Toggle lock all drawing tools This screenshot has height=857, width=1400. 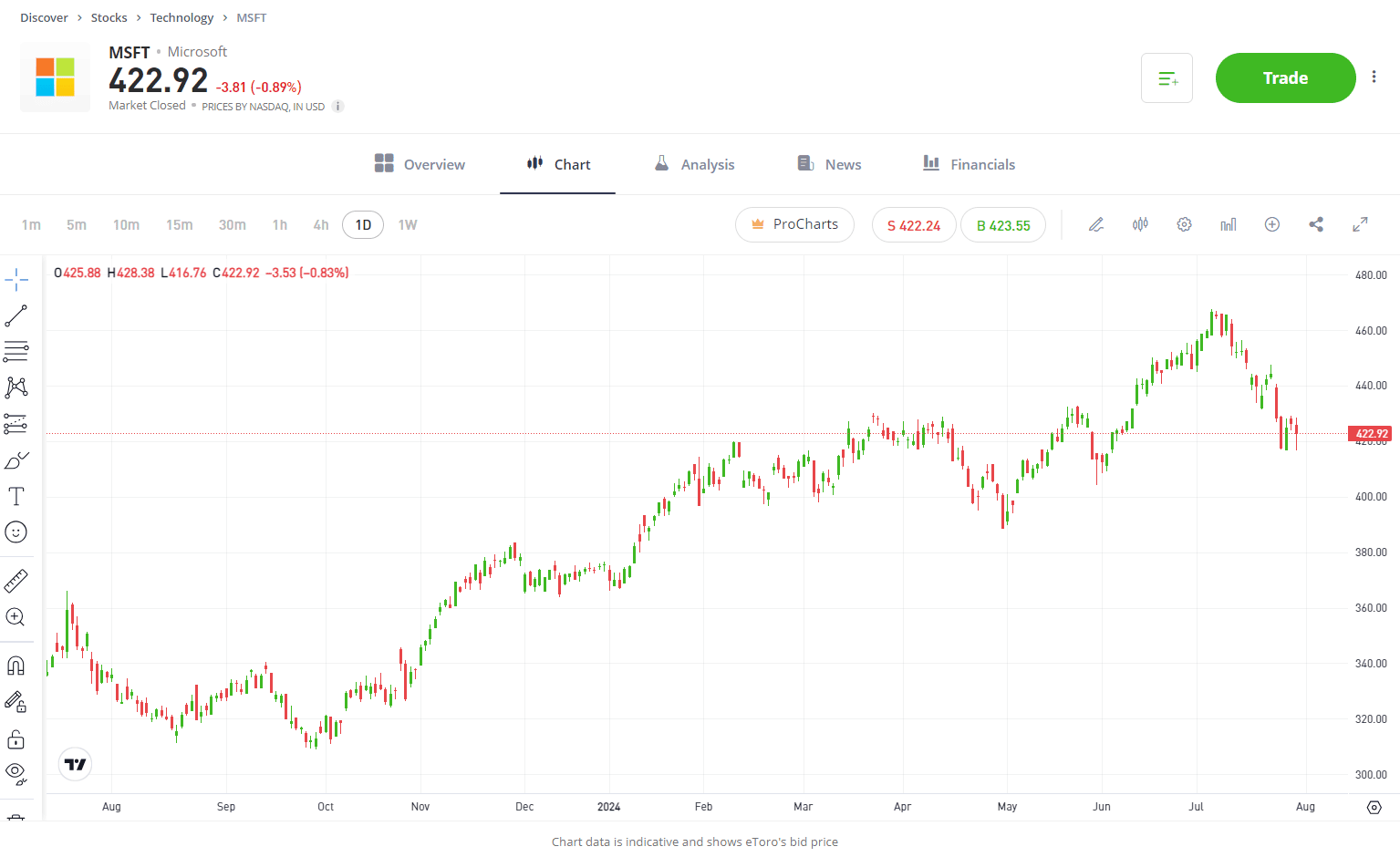(16, 738)
